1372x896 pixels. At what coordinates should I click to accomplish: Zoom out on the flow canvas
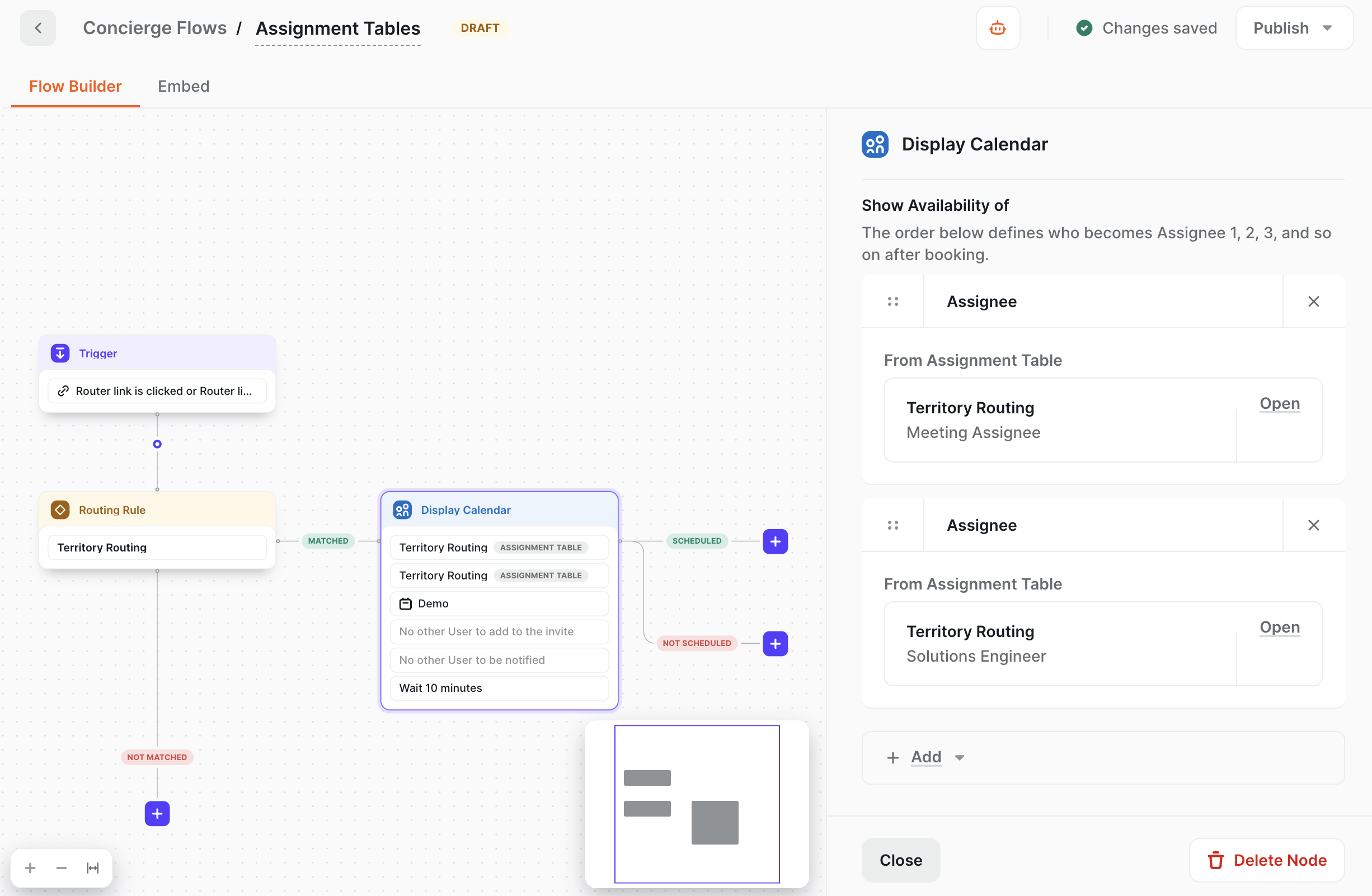[62, 868]
